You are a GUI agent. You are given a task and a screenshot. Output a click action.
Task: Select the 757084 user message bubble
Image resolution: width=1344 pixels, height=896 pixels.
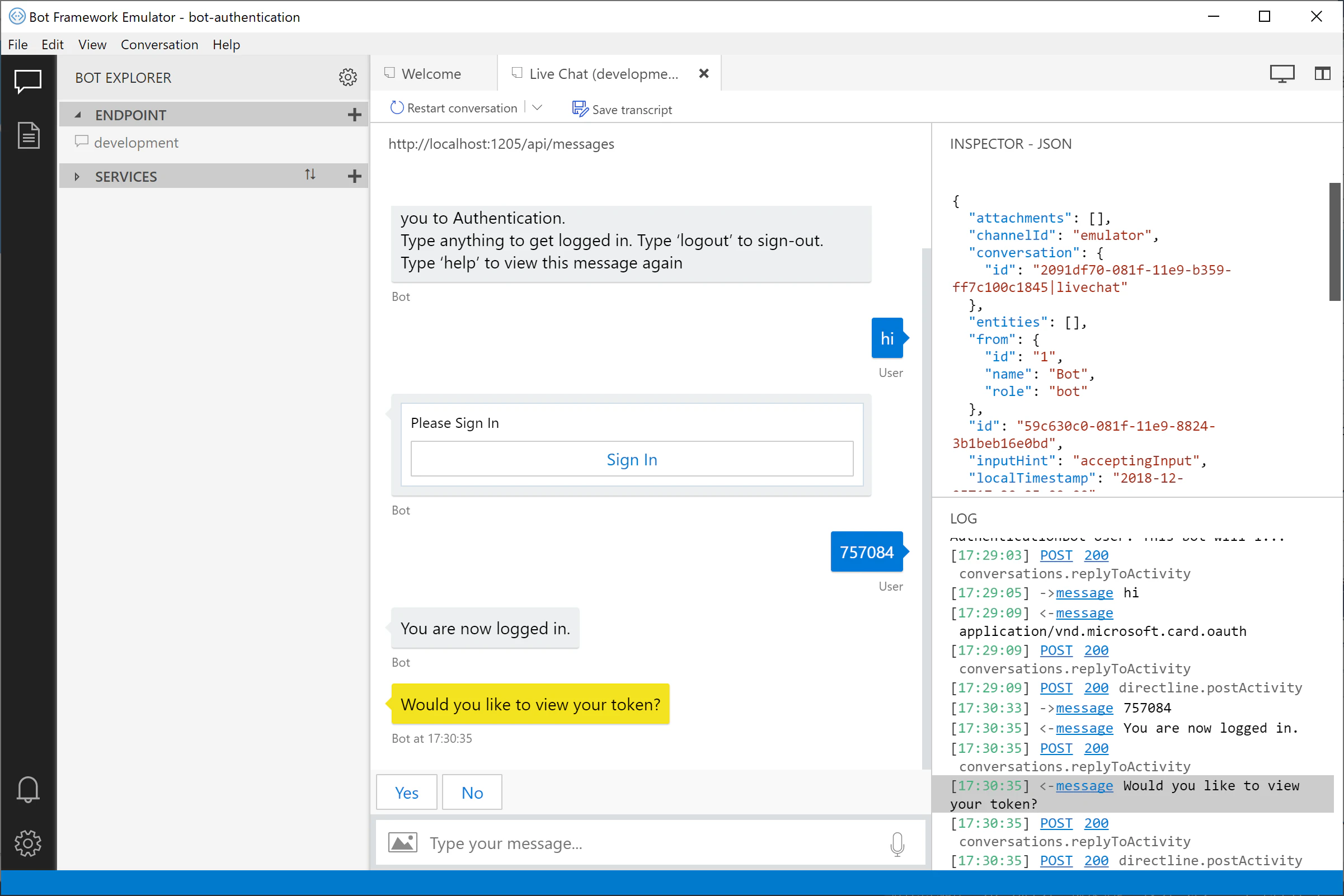coord(867,552)
